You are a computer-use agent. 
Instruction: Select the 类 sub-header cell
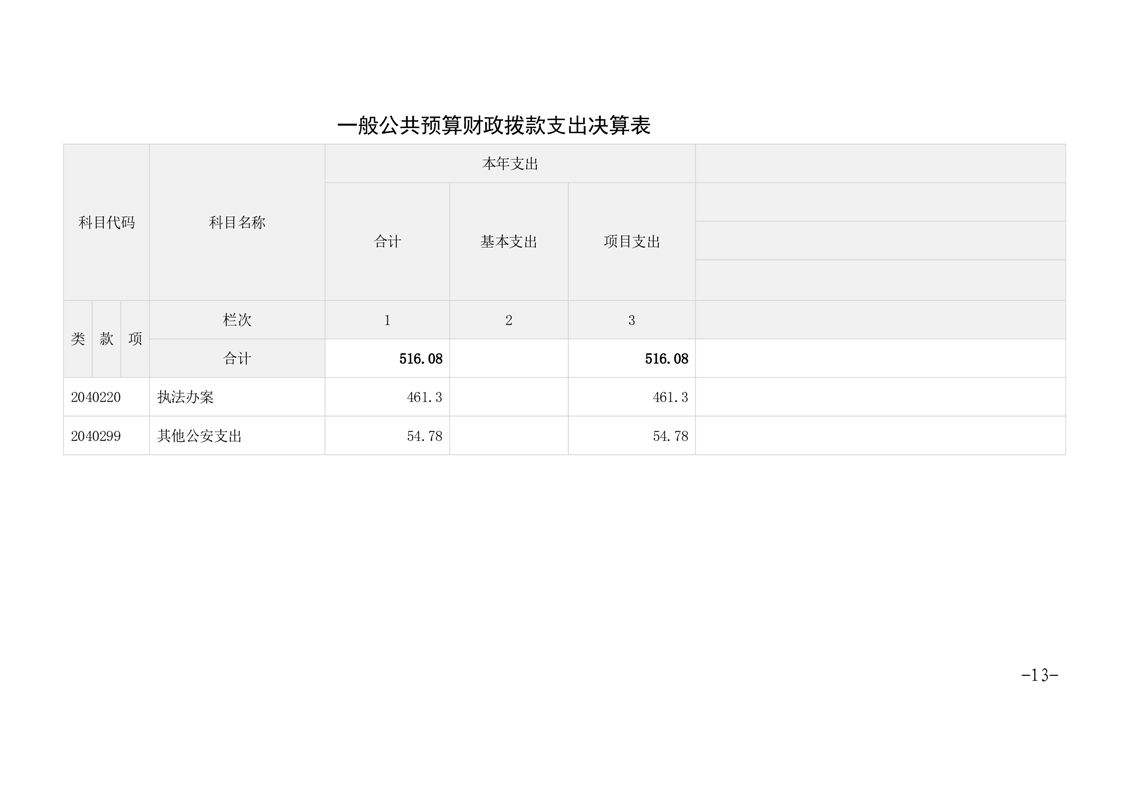pyautogui.click(x=78, y=339)
